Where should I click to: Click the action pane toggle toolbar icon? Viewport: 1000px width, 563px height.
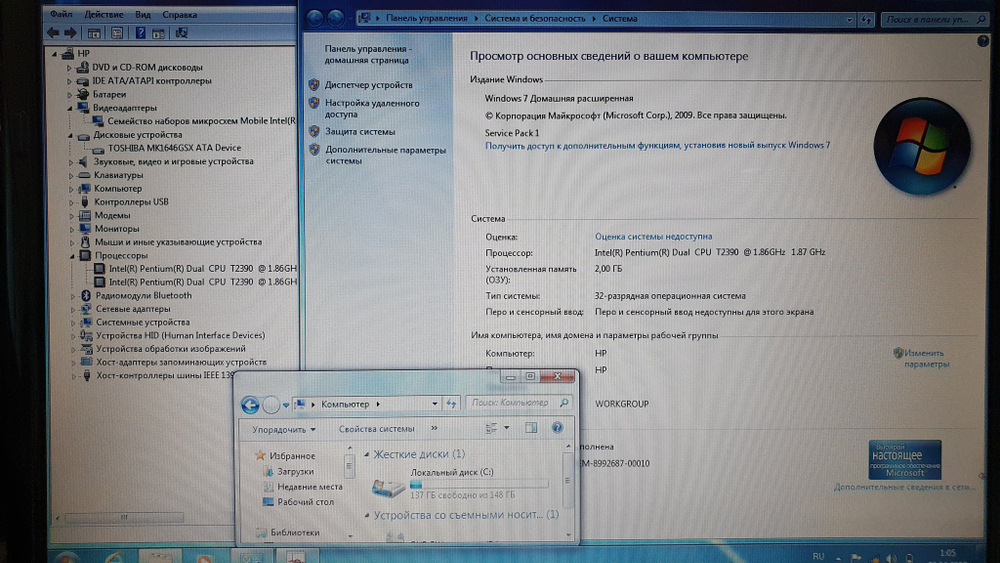(x=158, y=33)
